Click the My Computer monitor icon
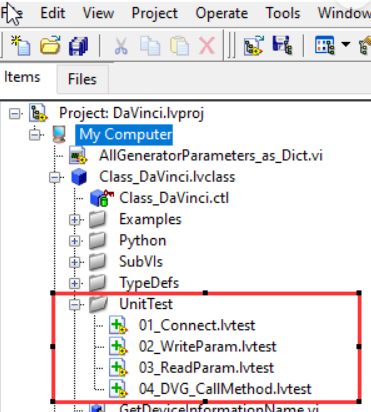This screenshot has width=371, height=412. point(59,134)
